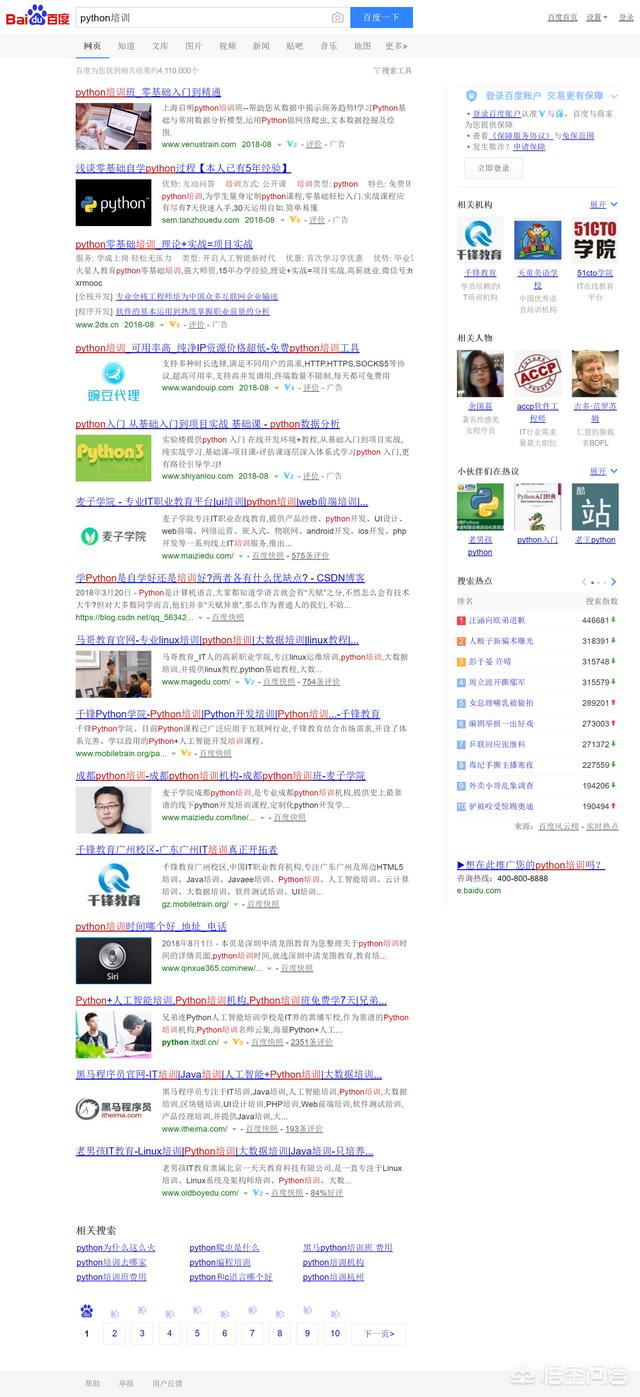Open the 余国荔 portrait thumbnail

click(480, 373)
